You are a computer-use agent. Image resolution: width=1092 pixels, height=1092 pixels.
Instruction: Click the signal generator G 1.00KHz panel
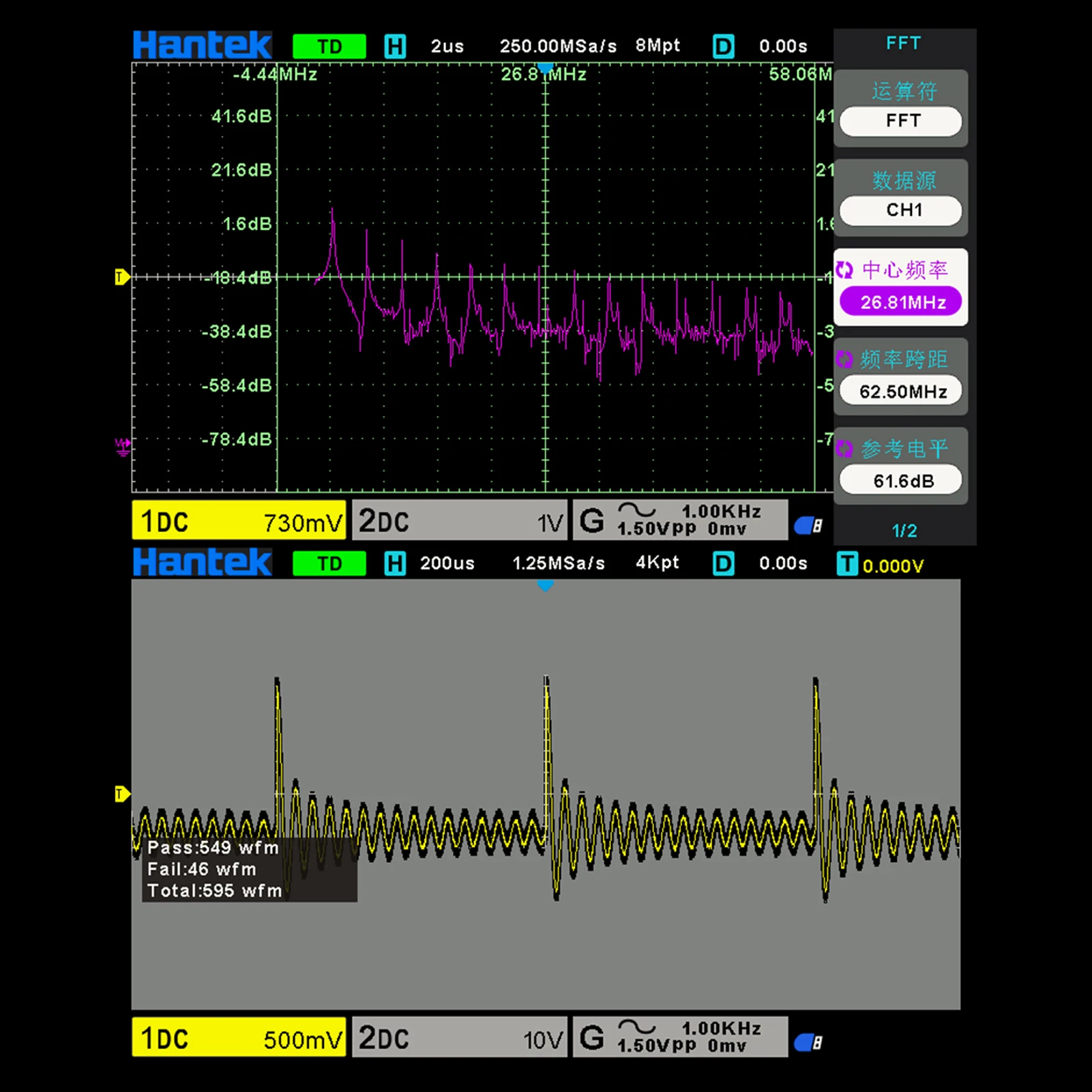point(680,520)
